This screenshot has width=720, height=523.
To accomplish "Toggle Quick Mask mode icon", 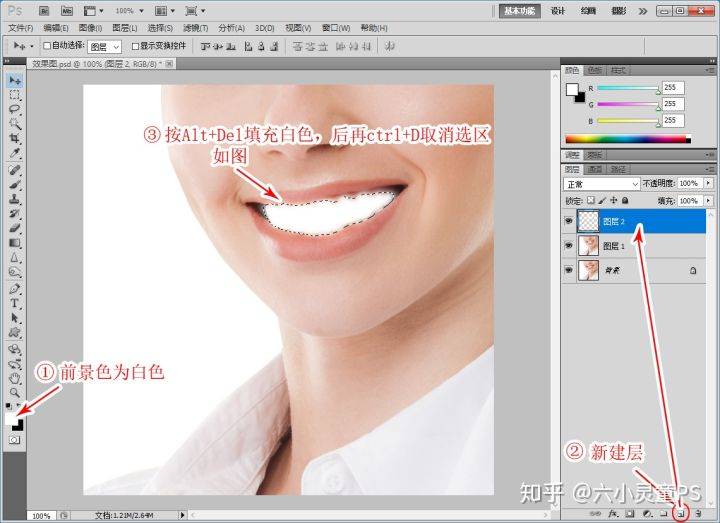I will [x=15, y=440].
